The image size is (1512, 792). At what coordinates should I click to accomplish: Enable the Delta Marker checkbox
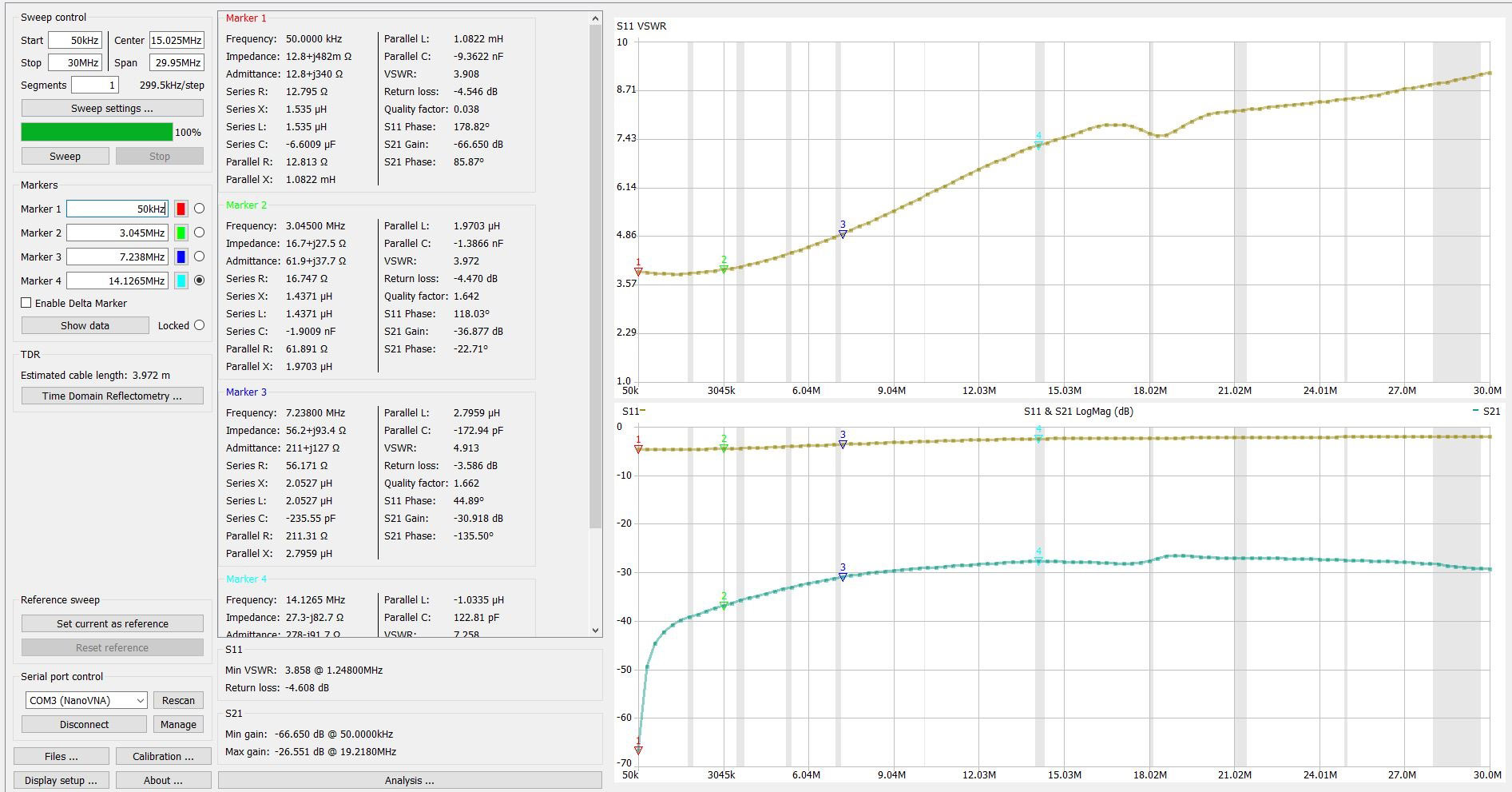tap(26, 303)
